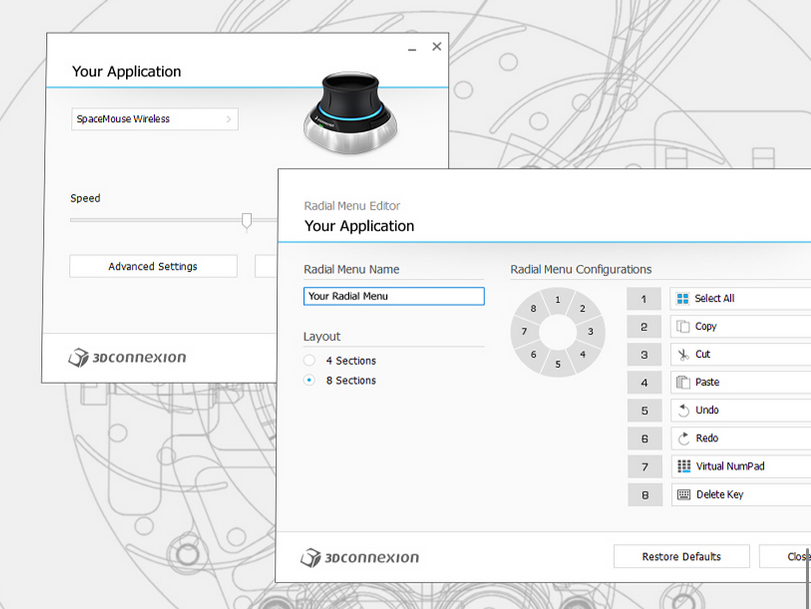The image size is (811, 609).
Task: Click the Redo arrow icon
Action: [683, 438]
